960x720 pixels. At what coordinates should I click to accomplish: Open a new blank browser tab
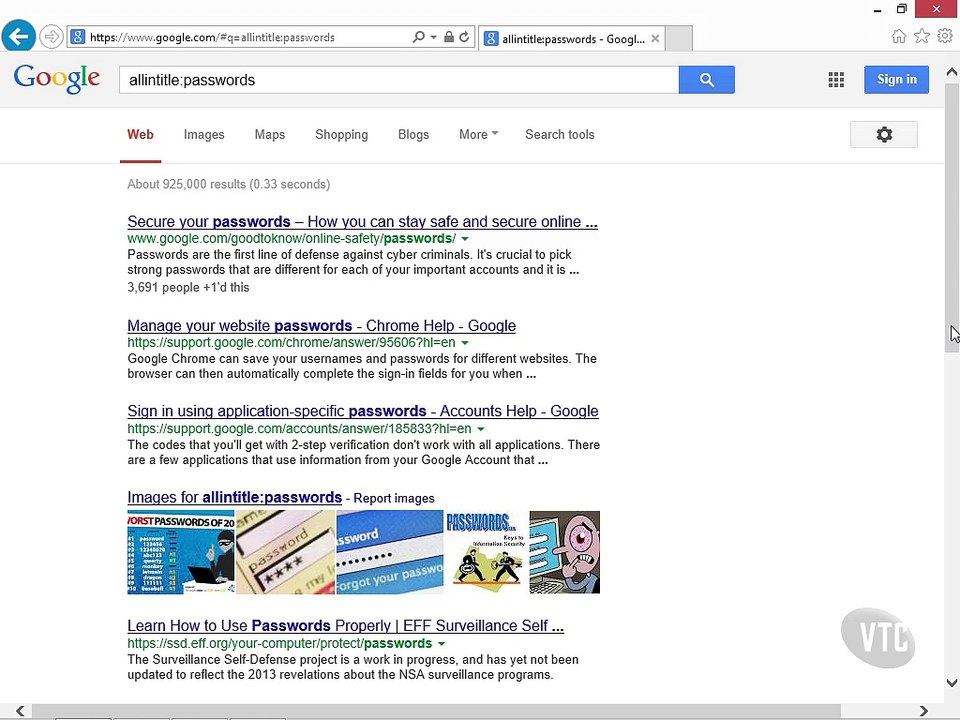679,38
